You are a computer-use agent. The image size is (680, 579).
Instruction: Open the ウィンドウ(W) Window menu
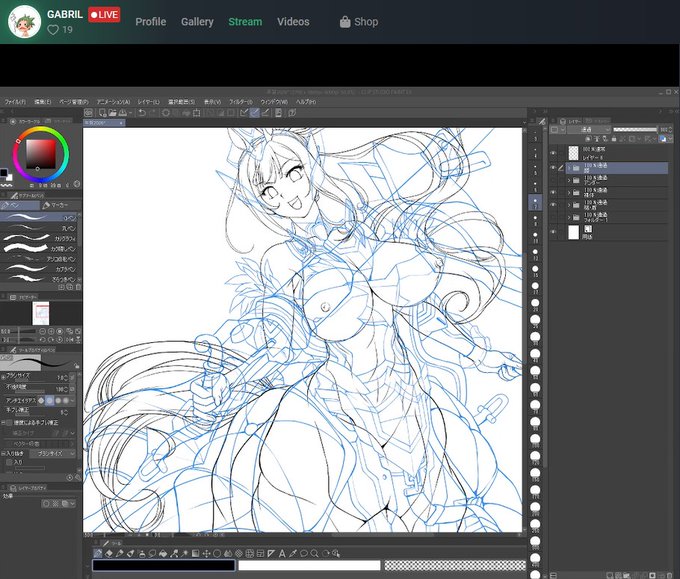coord(274,102)
